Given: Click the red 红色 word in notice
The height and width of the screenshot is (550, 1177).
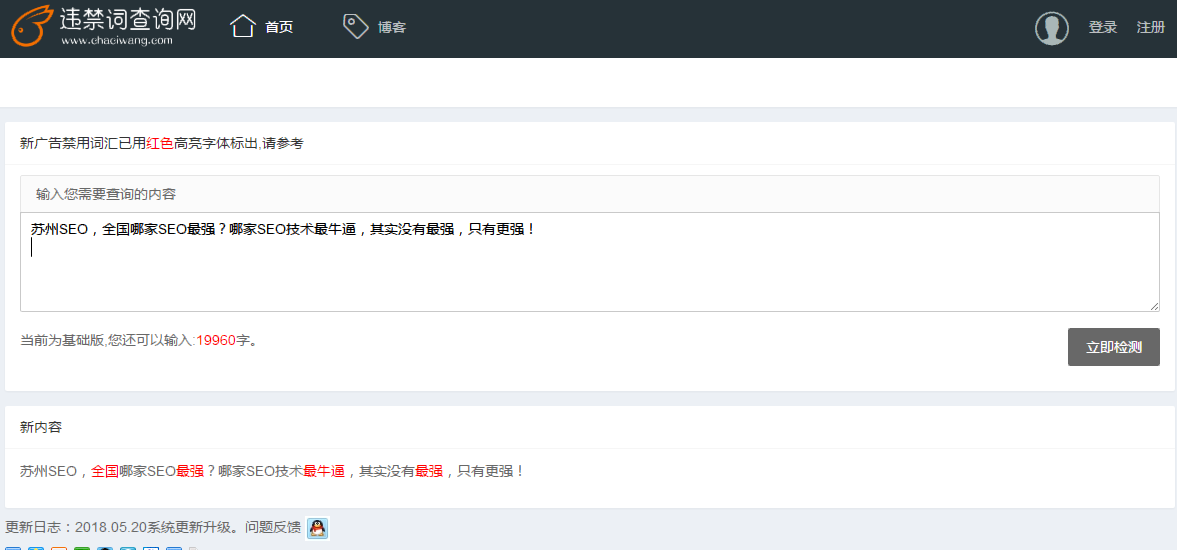Looking at the screenshot, I should pyautogui.click(x=160, y=143).
